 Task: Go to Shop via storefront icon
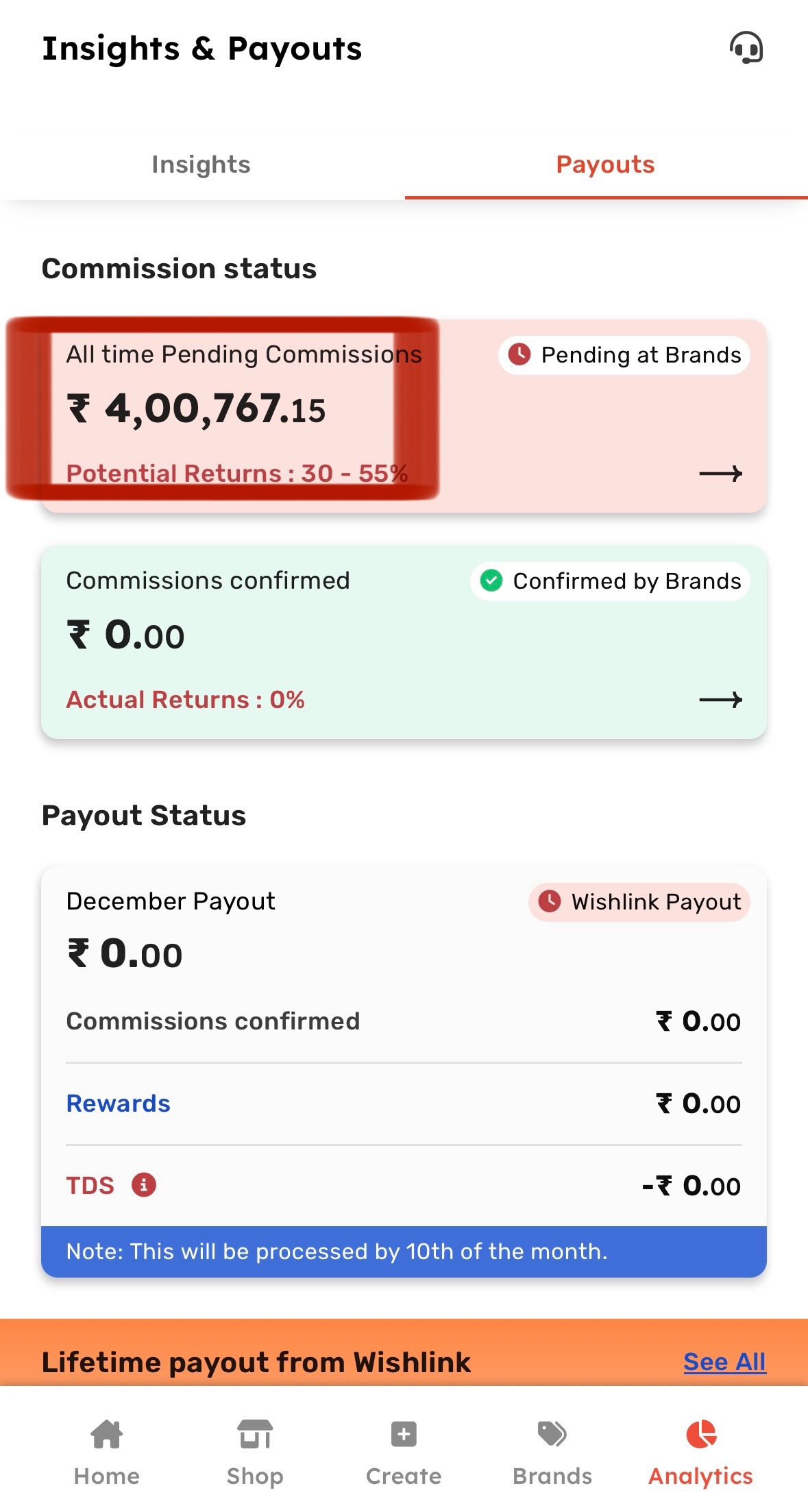pyautogui.click(x=255, y=1435)
